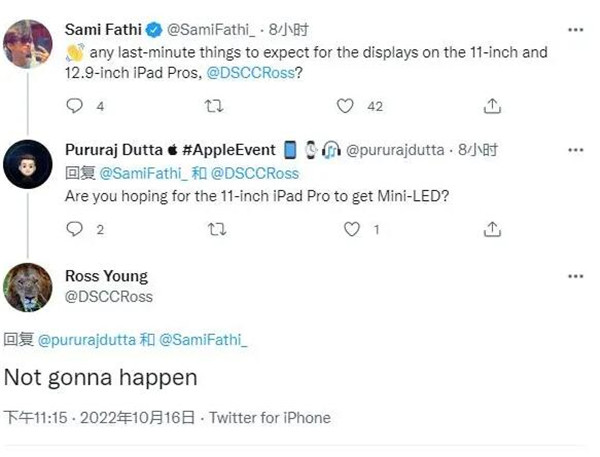Image resolution: width=600 pixels, height=457 pixels.
Task: Open the Twitter for iPhone source link
Action: pyautogui.click(x=270, y=417)
